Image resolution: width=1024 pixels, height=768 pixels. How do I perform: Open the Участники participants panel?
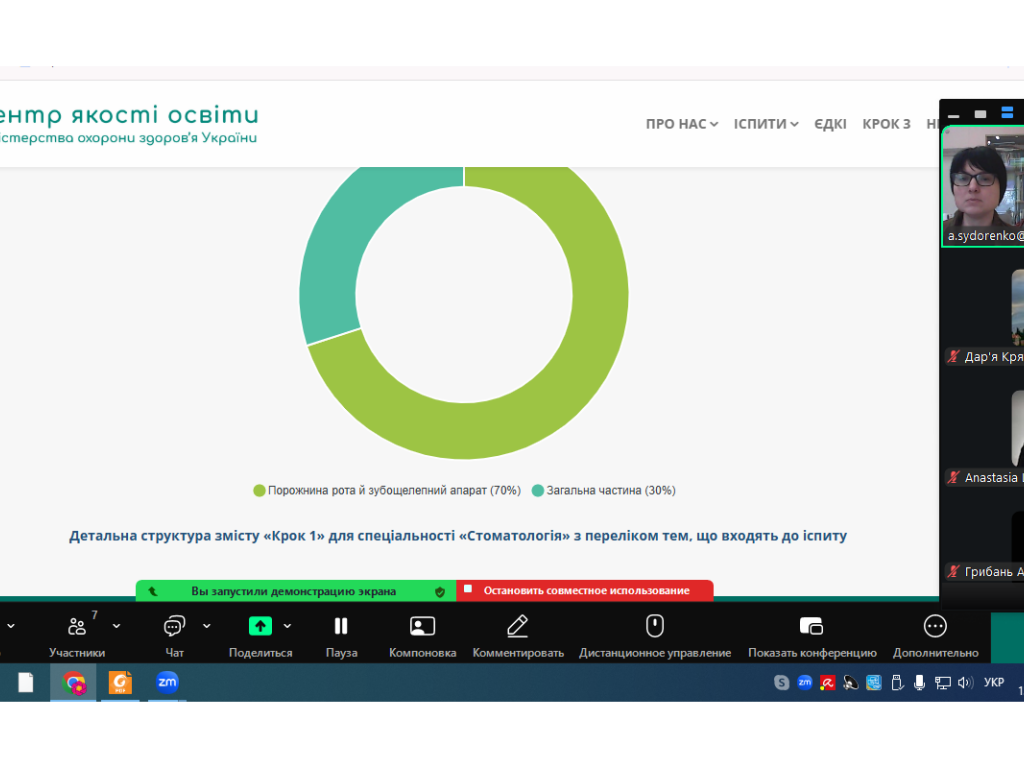[x=77, y=627]
